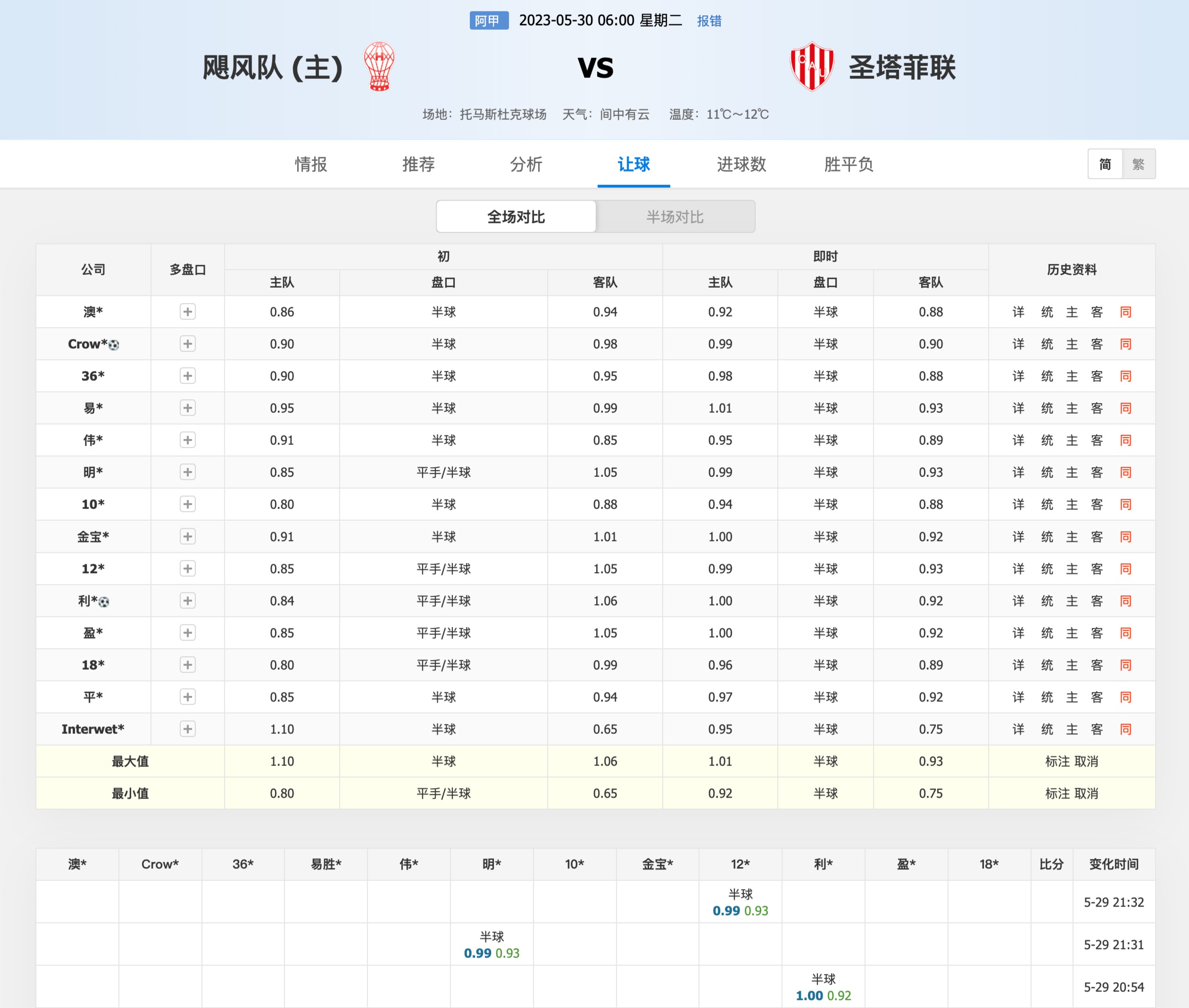The height and width of the screenshot is (1008, 1189).
Task: Select 全场对比 full-match comparison
Action: (516, 217)
